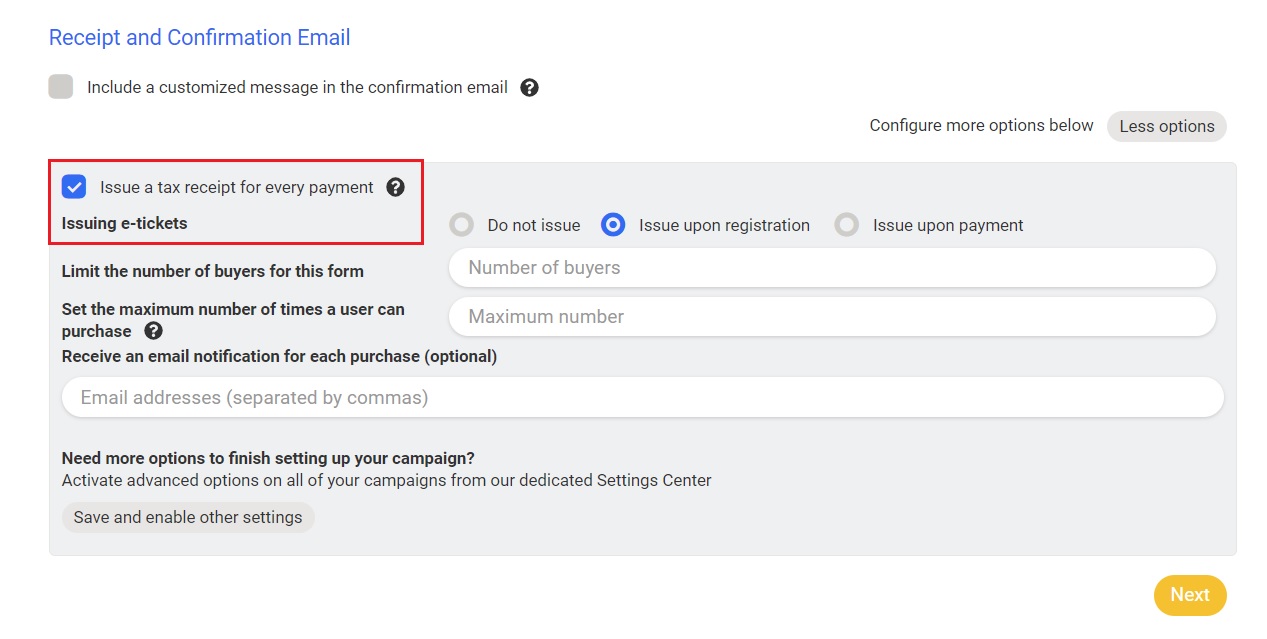Click Receive an email notification label
This screenshot has width=1267, height=639.
click(x=279, y=356)
